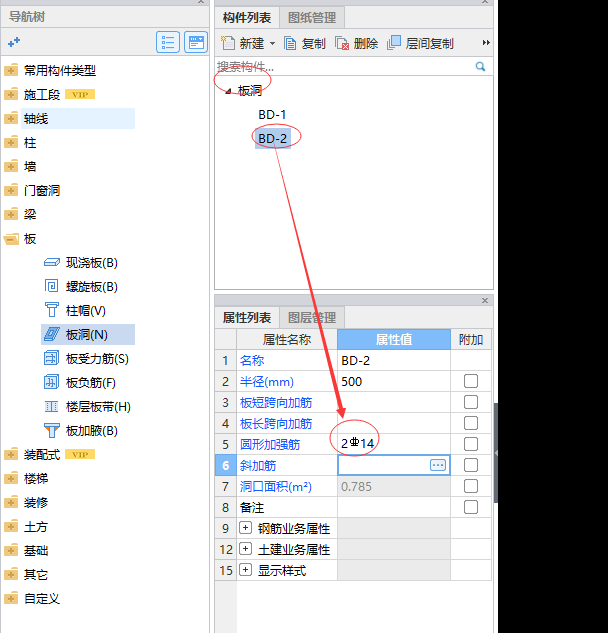
Task: Click the sparkle icon in navigation tree toolbar
Action: [x=14, y=42]
